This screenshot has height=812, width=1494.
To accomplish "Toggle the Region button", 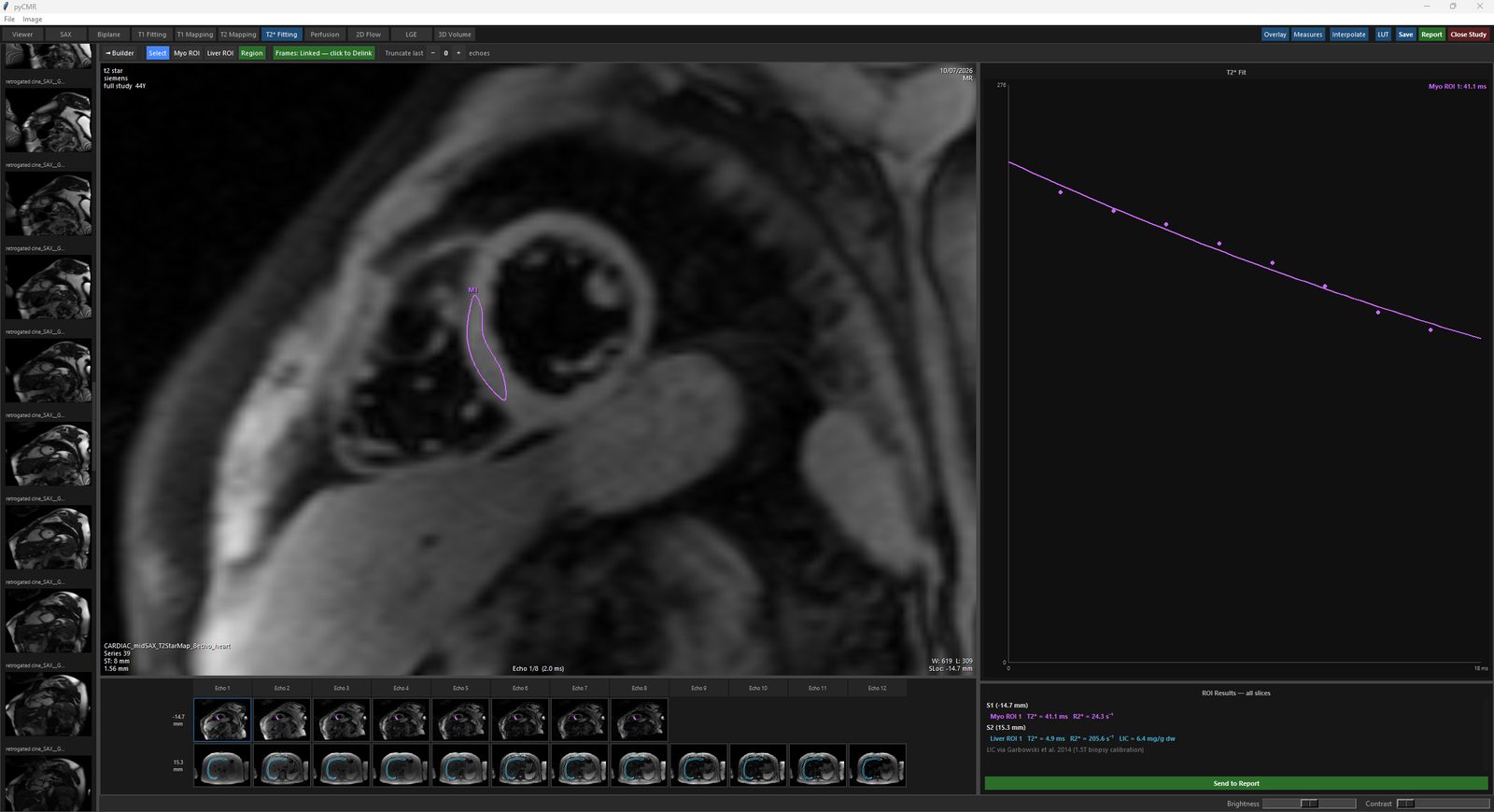I will point(252,53).
